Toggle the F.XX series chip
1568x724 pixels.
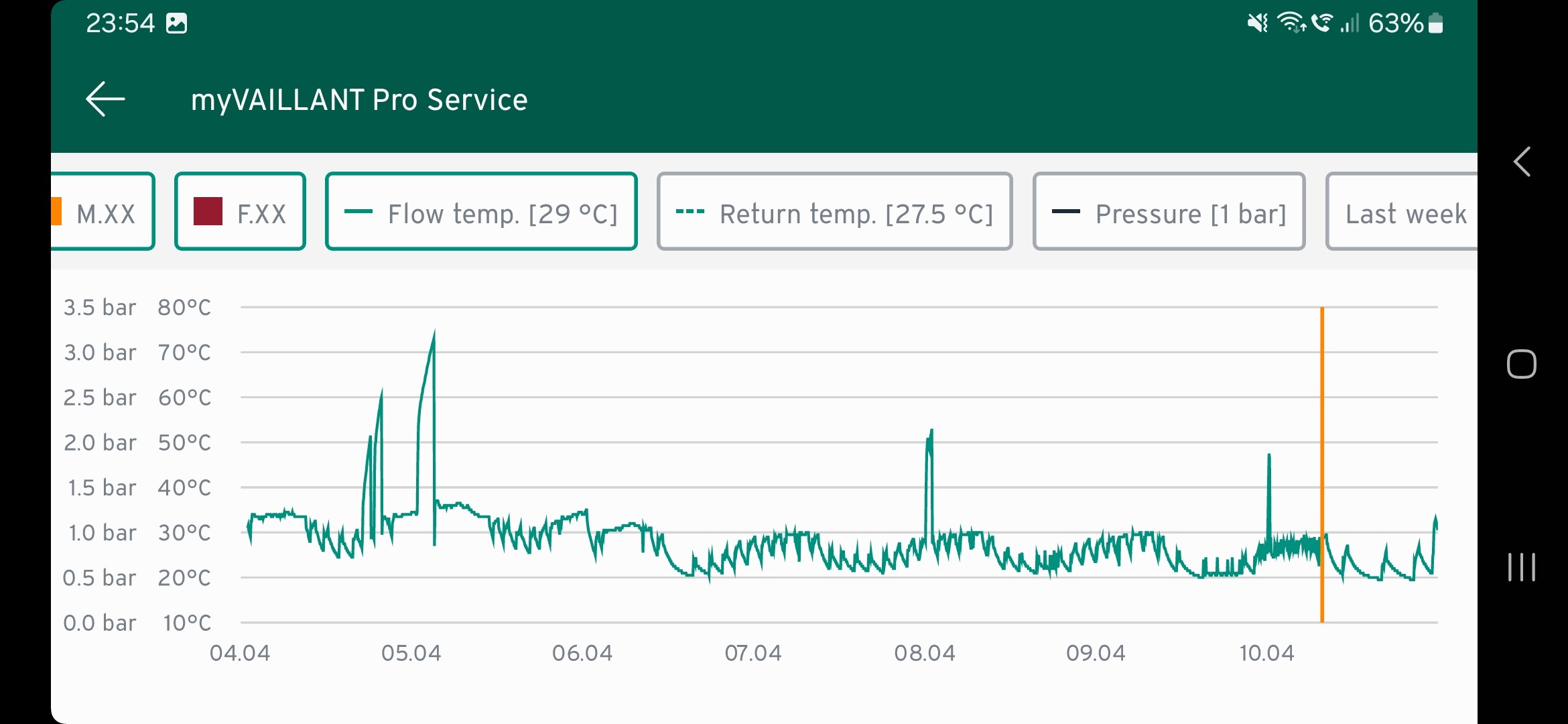click(240, 212)
